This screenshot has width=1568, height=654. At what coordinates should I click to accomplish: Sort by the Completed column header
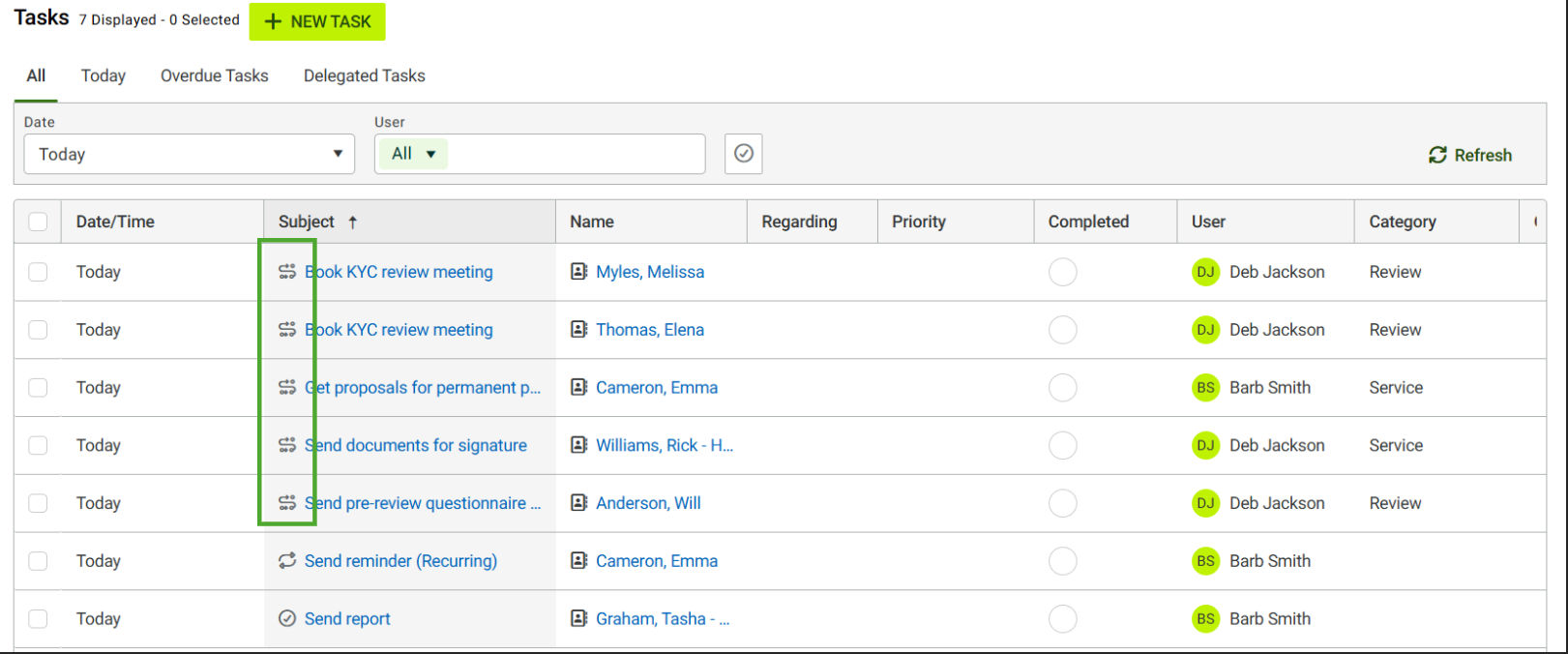pos(1106,222)
